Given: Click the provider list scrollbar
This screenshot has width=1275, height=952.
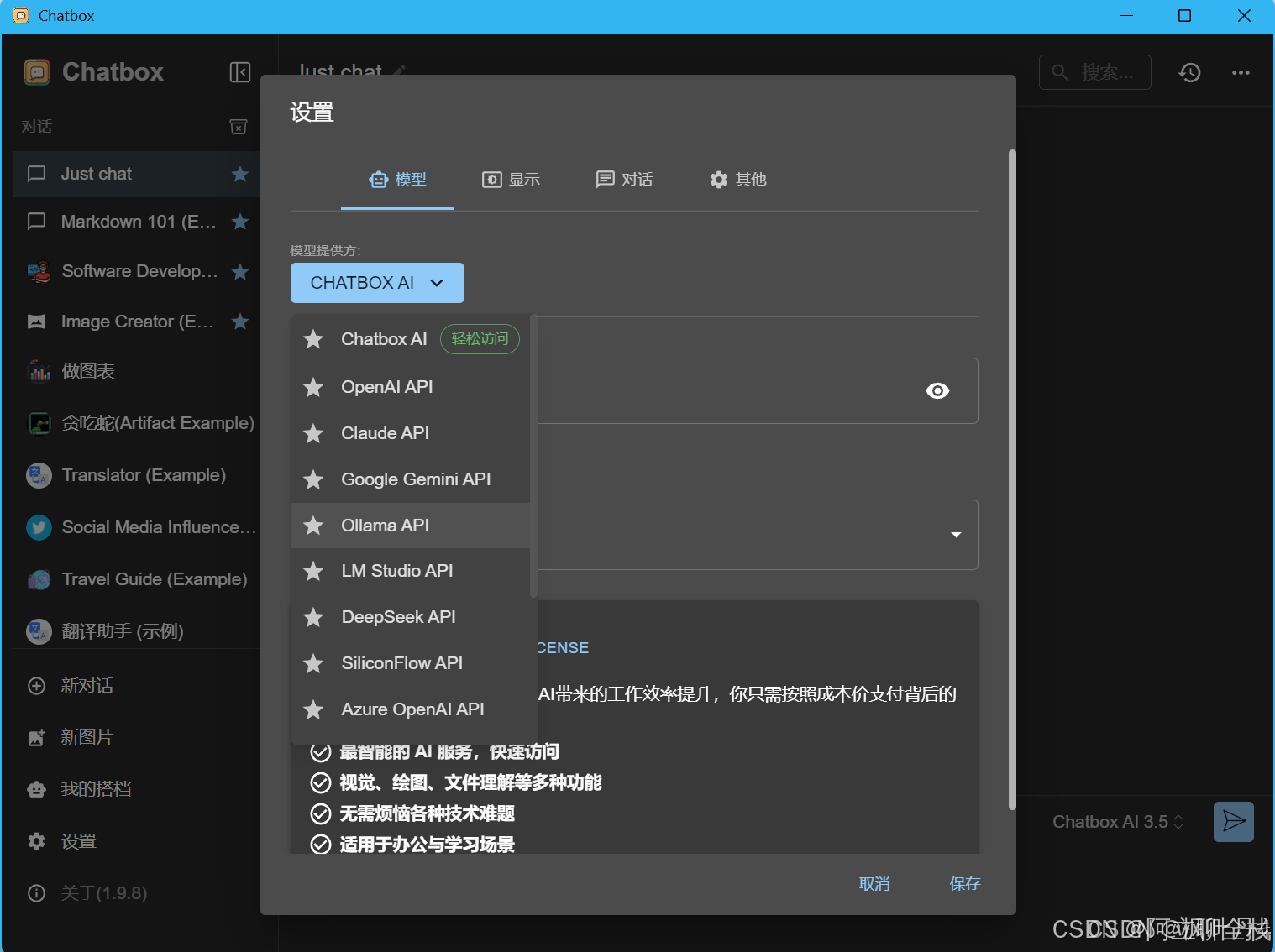Looking at the screenshot, I should tap(533, 457).
